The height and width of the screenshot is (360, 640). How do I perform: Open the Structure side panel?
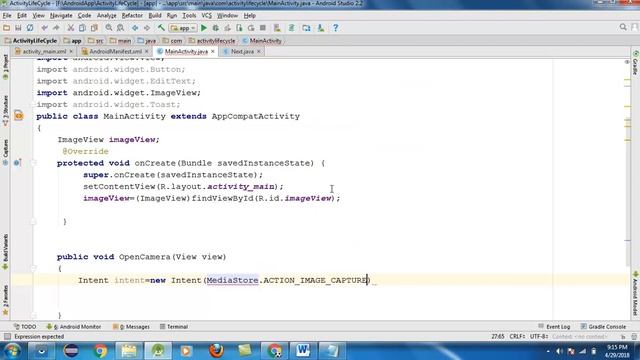pyautogui.click(x=5, y=110)
